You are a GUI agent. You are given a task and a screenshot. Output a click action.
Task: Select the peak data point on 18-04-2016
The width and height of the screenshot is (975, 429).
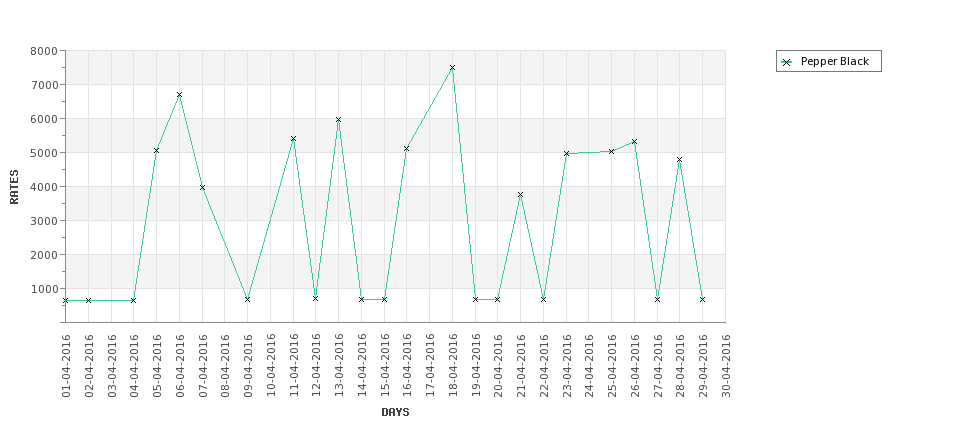452,68
